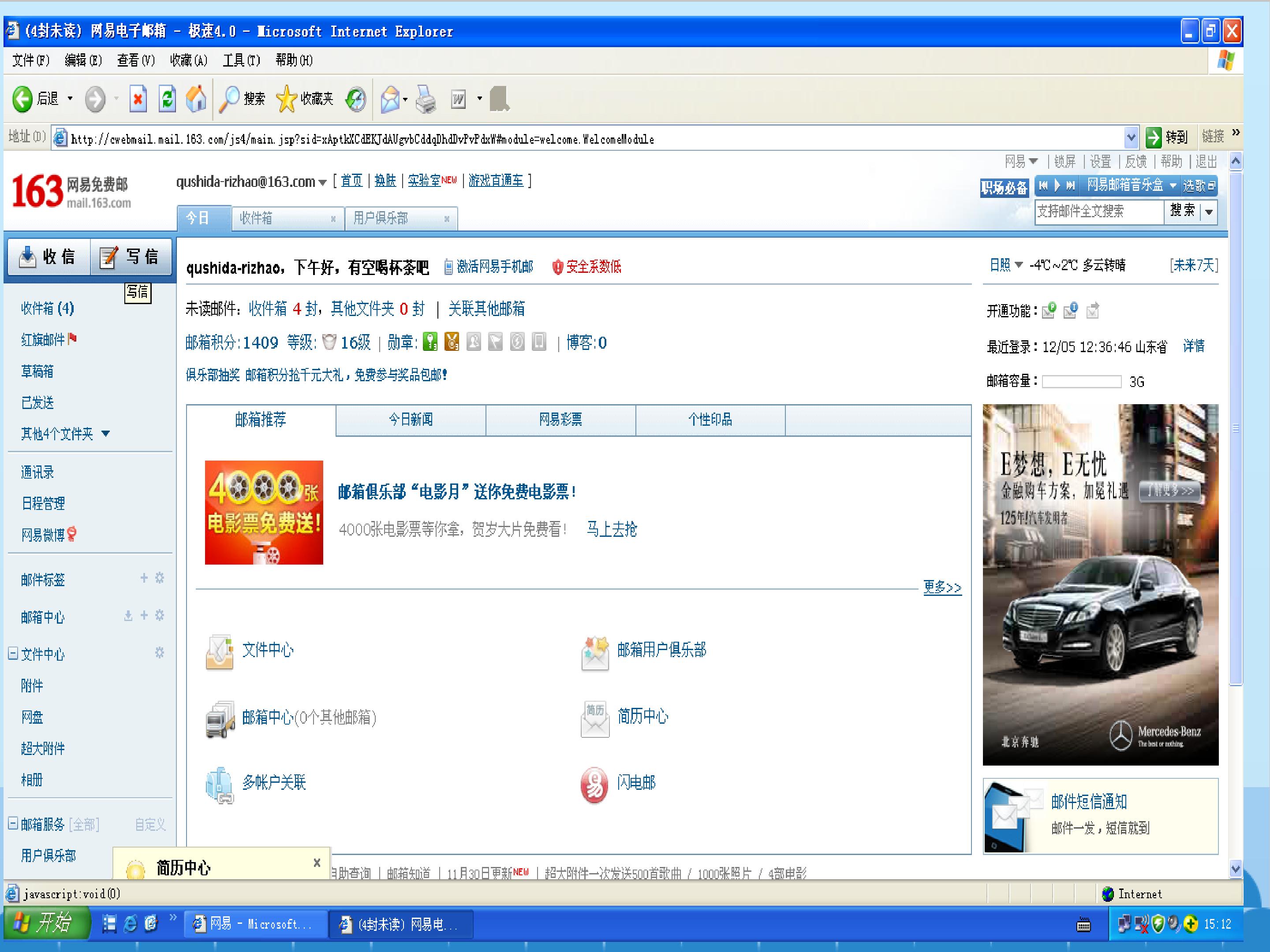The height and width of the screenshot is (952, 1270).
Task: Collapse the 邮箱服务 section
Action: [13, 823]
